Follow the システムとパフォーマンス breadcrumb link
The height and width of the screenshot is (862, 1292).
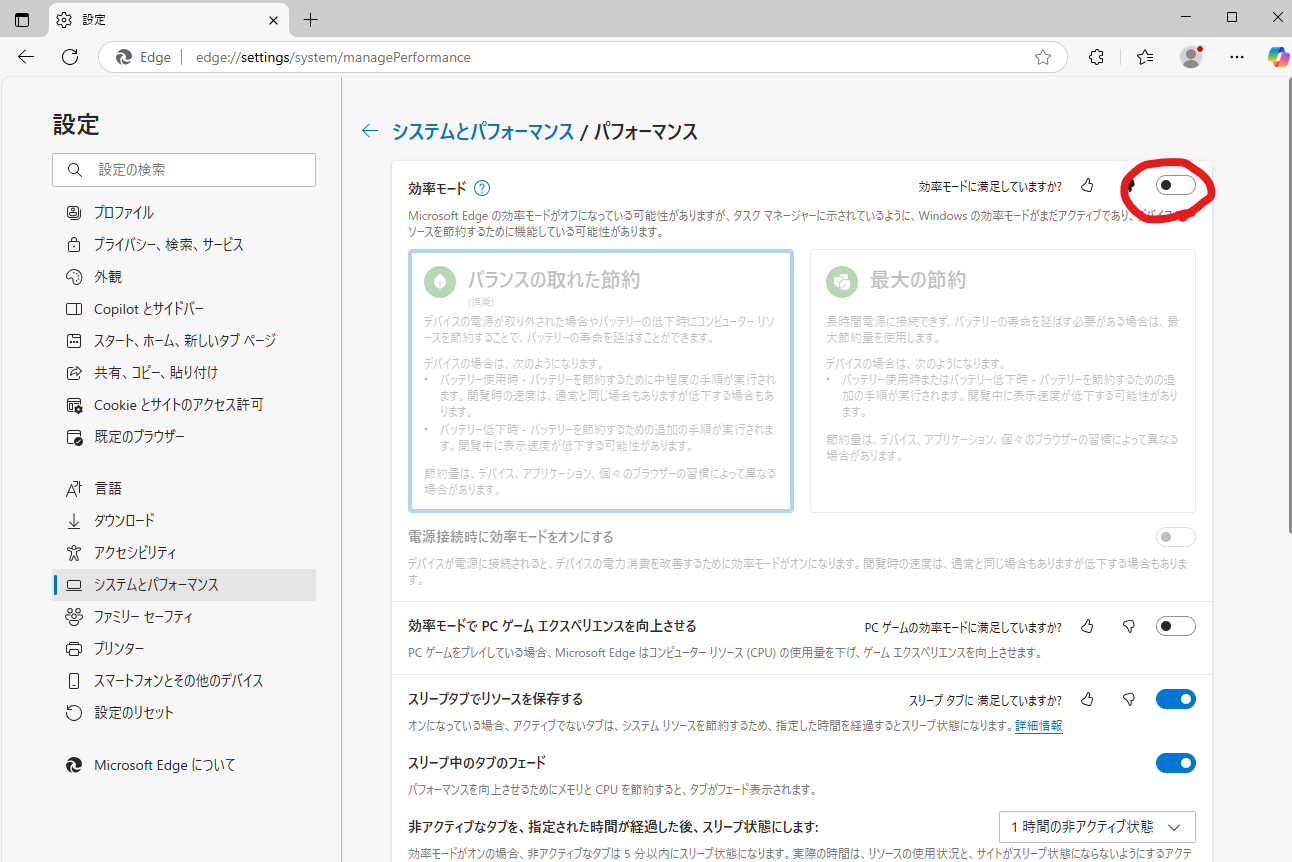[482, 131]
